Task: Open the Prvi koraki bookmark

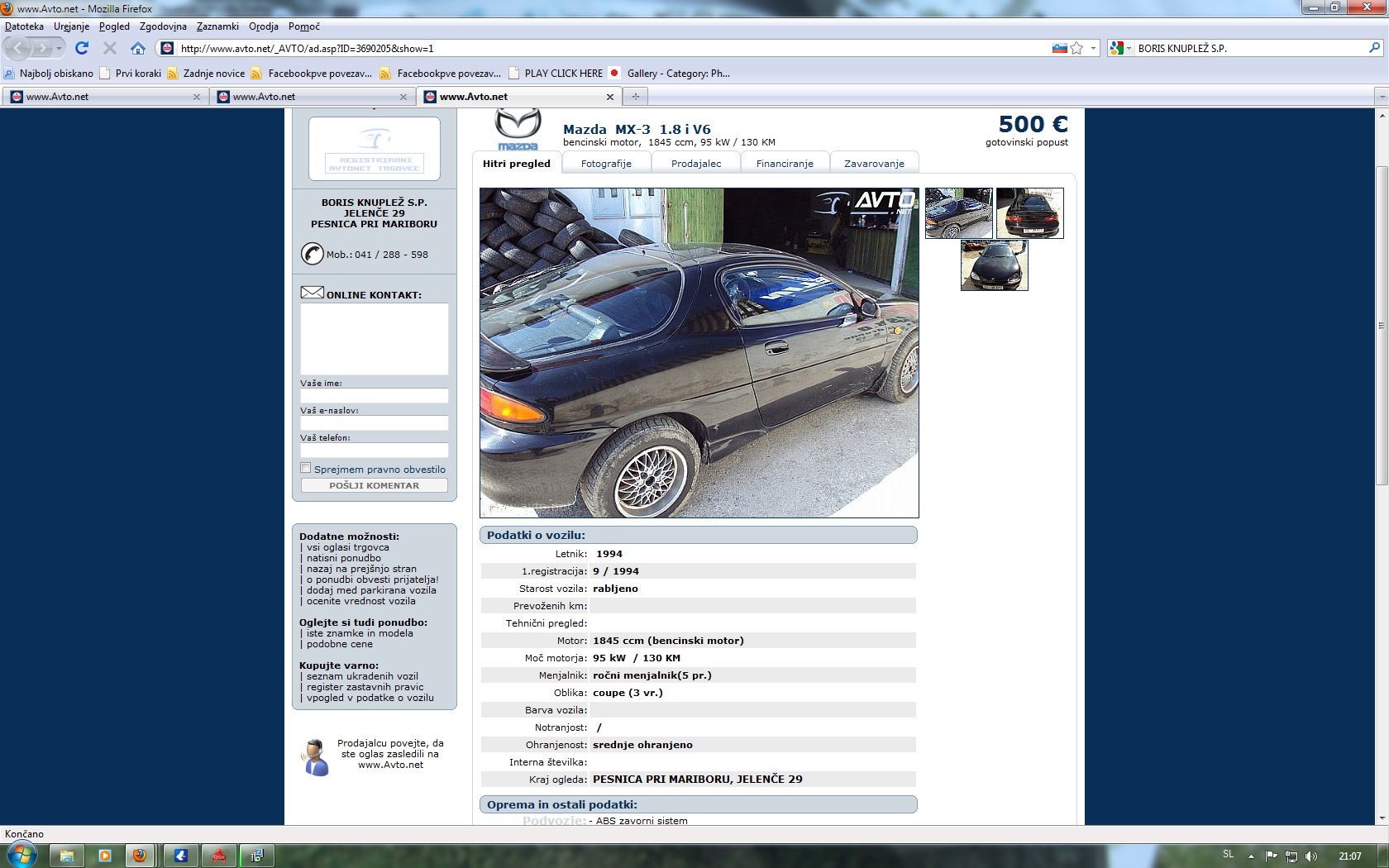Action: (x=131, y=73)
